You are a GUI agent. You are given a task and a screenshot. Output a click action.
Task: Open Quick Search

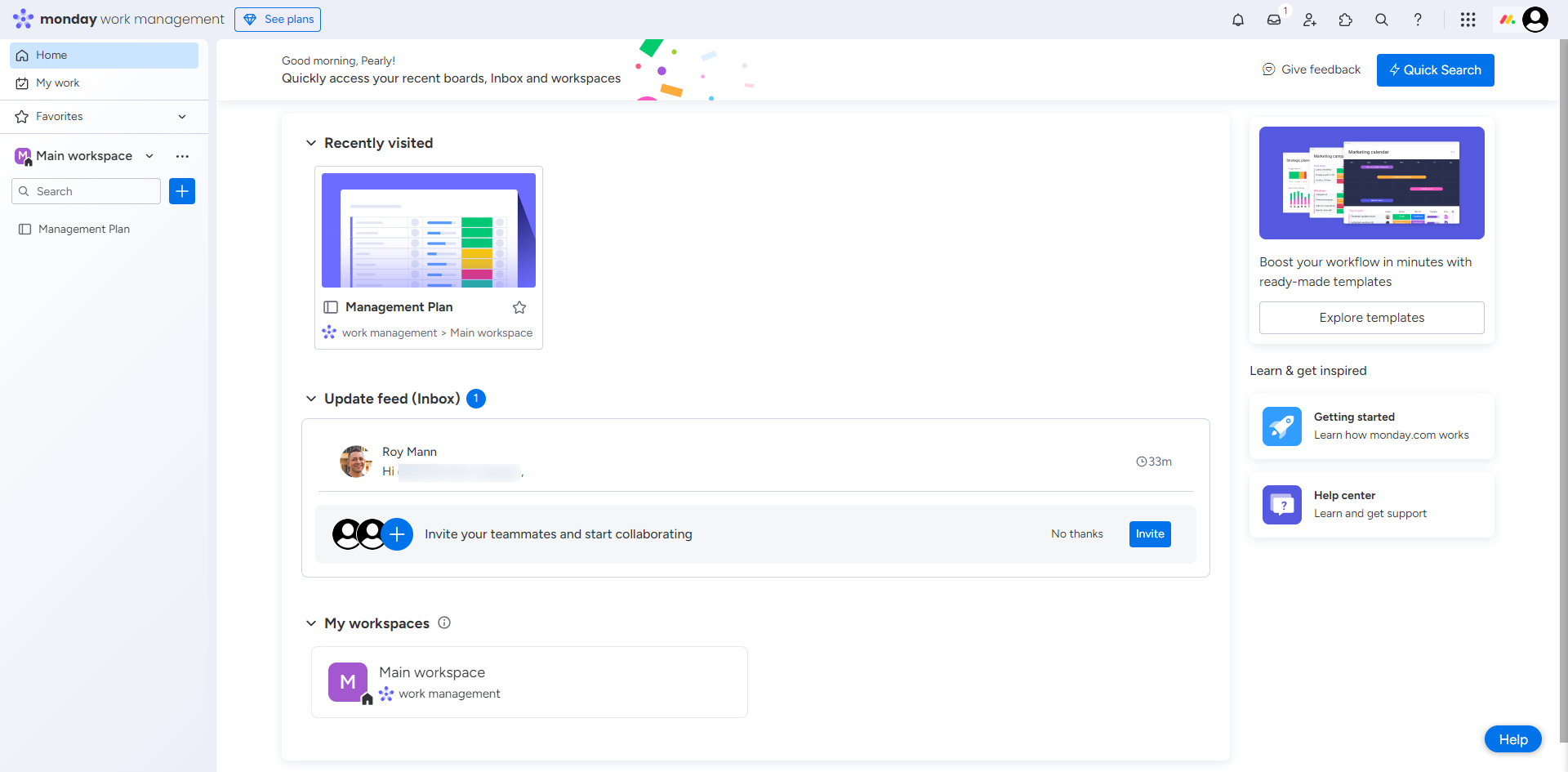pos(1435,69)
